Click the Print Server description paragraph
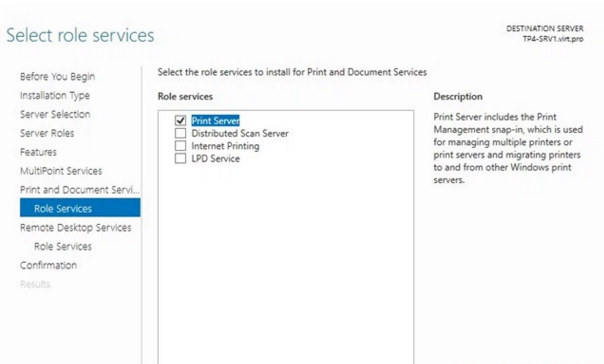The height and width of the screenshot is (364, 604). click(x=508, y=148)
